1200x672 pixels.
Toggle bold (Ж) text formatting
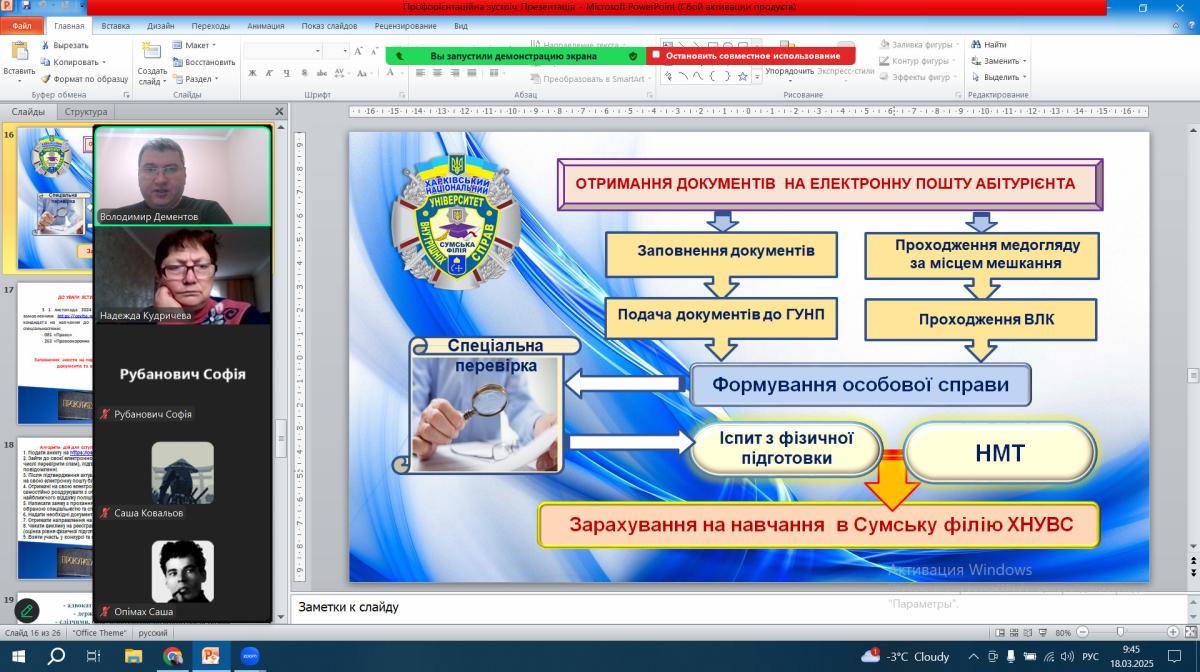[x=253, y=73]
